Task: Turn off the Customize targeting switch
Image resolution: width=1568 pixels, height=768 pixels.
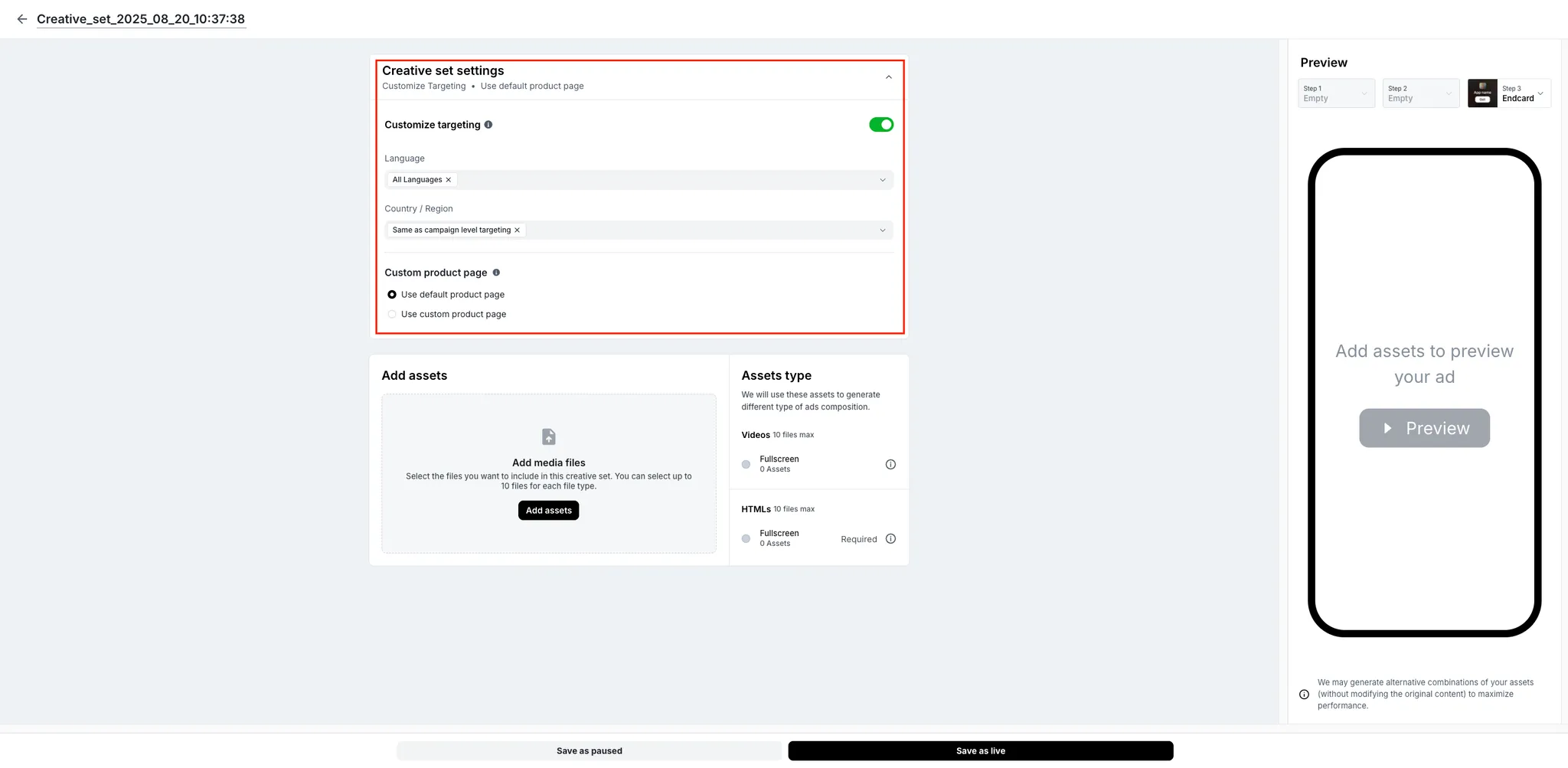Action: [881, 125]
